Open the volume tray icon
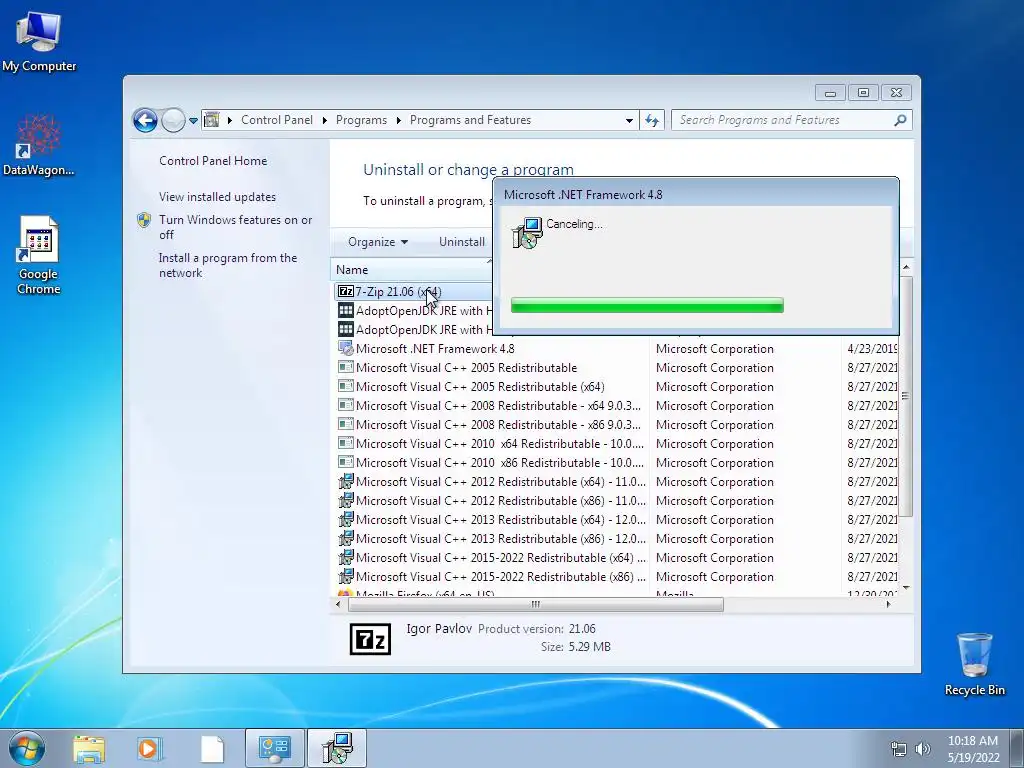 [923, 749]
